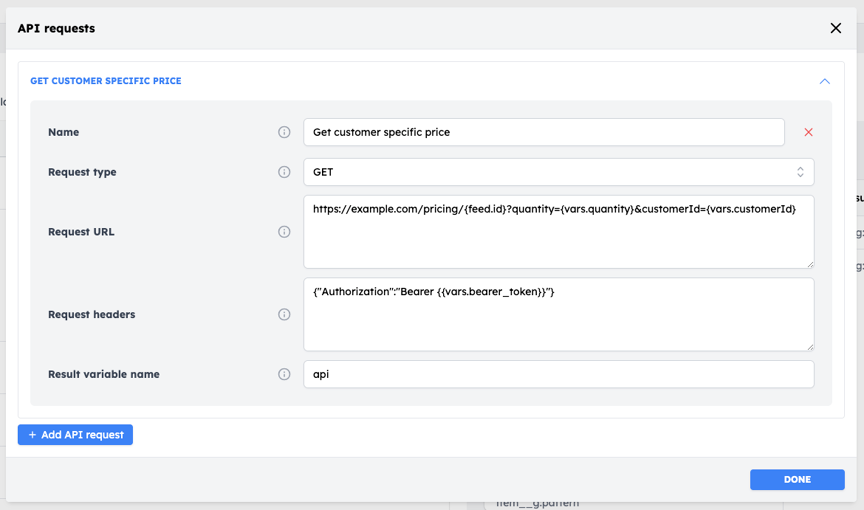Show info tooltip for Request headers
The image size is (864, 510).
coord(284,314)
